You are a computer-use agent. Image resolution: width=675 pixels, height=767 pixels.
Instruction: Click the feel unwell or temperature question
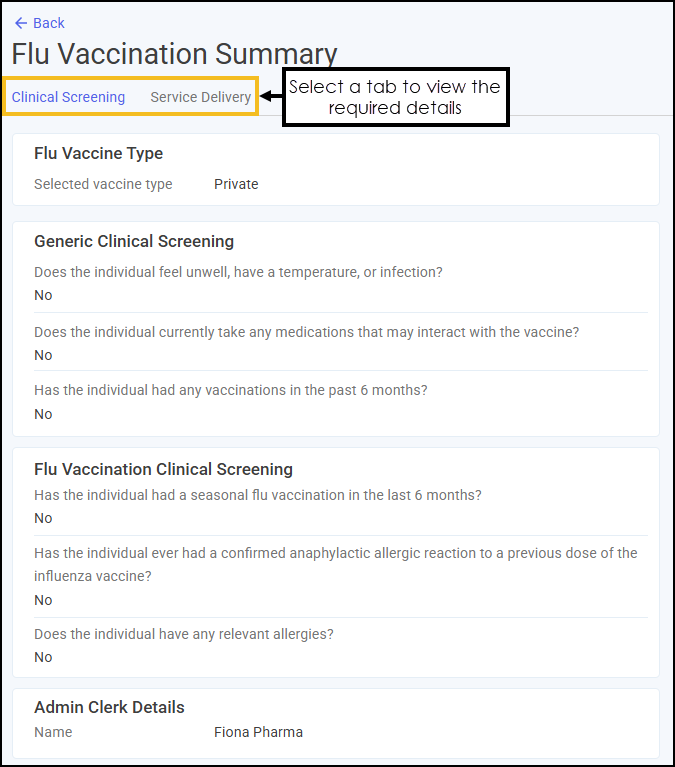tap(238, 272)
